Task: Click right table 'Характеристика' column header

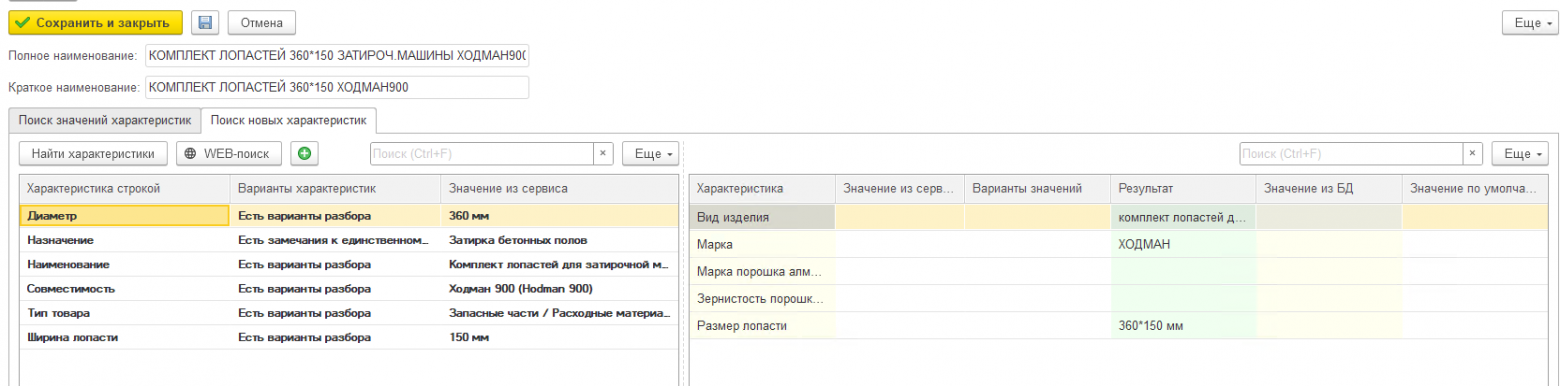Action: tap(762, 189)
